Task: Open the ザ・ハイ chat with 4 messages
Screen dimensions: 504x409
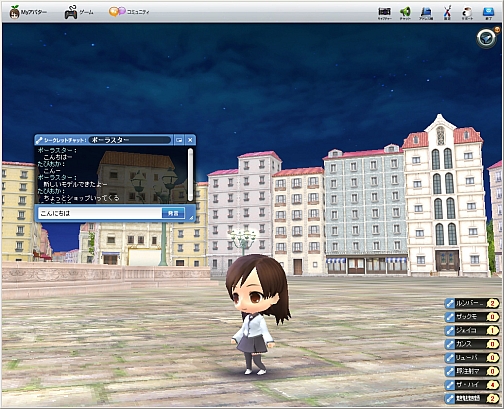Action: pyautogui.click(x=472, y=385)
